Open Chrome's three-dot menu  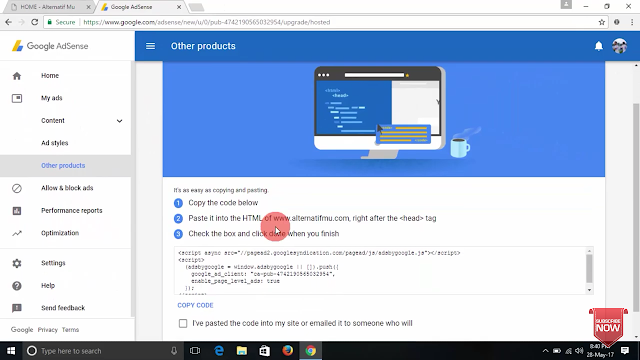pos(631,22)
